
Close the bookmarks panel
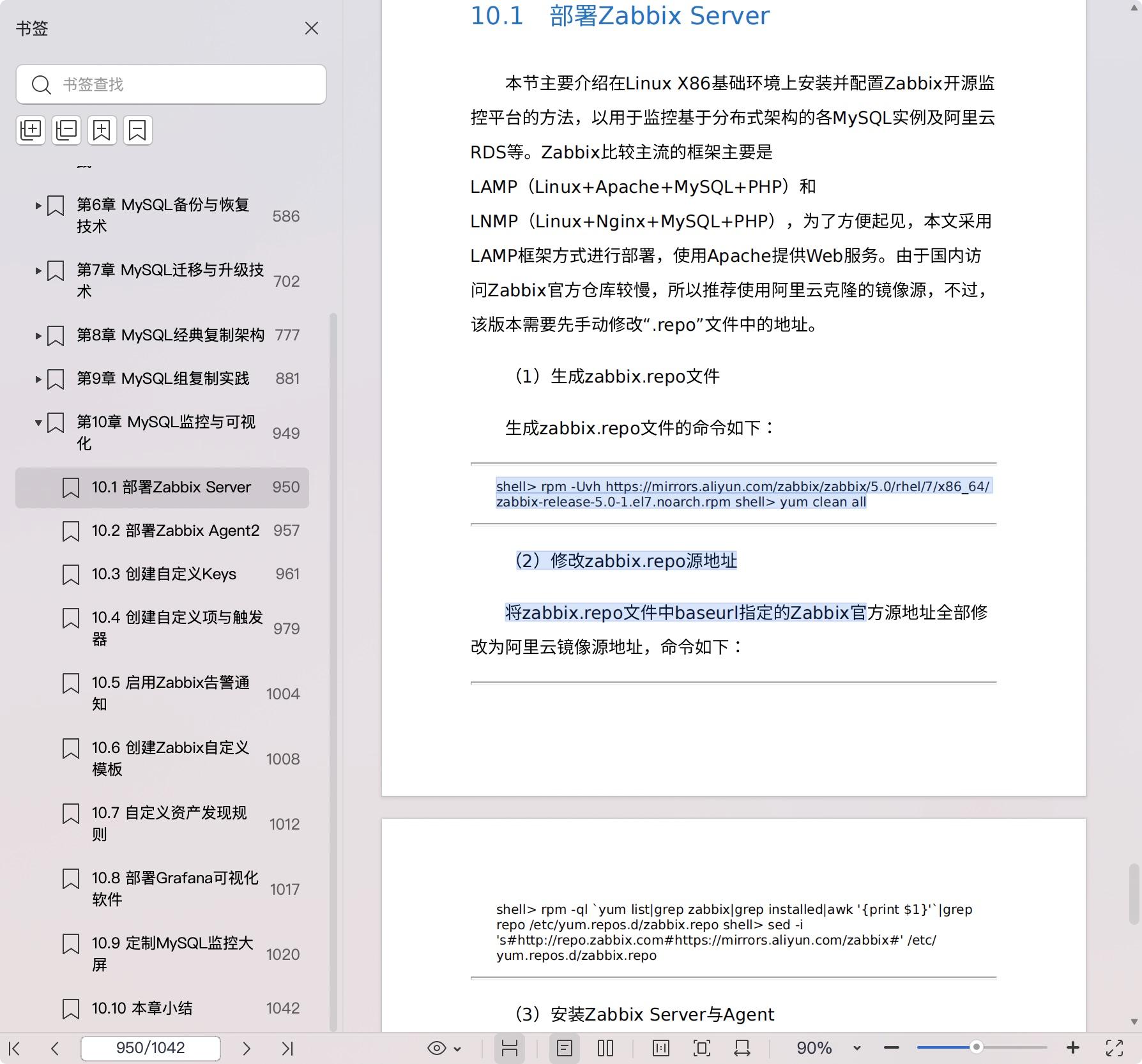pyautogui.click(x=311, y=29)
